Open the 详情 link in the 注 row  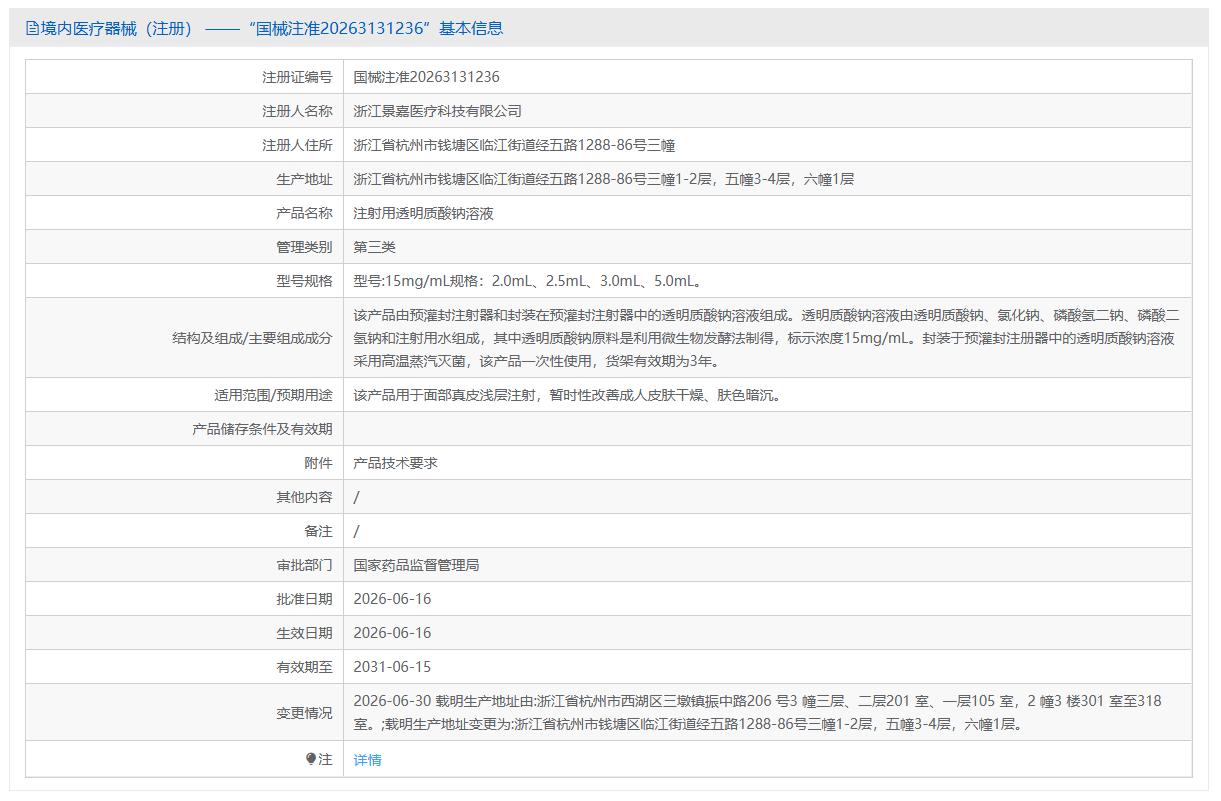(x=367, y=760)
